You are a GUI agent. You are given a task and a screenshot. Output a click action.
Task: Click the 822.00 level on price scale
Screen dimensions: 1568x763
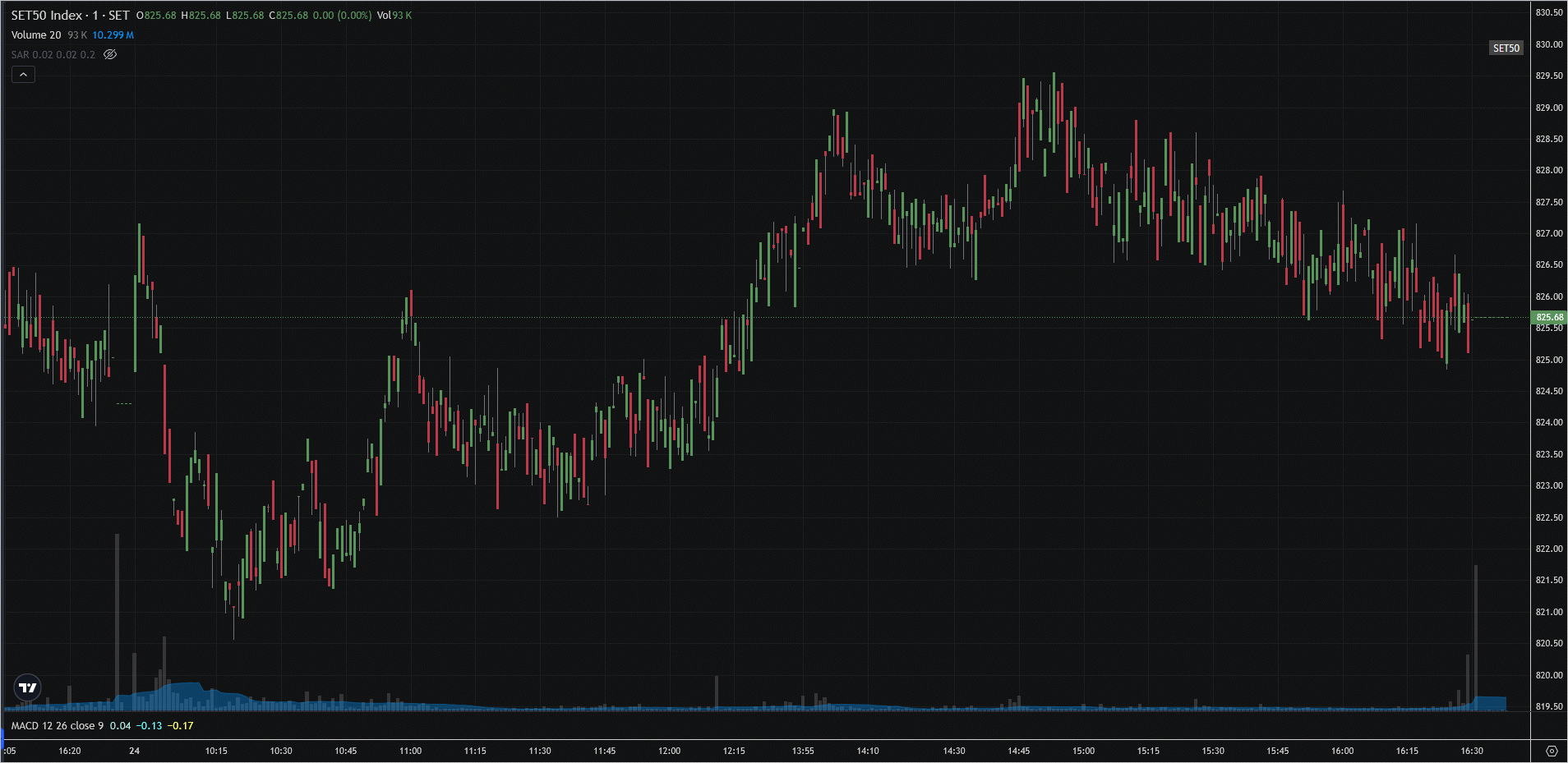[1549, 549]
